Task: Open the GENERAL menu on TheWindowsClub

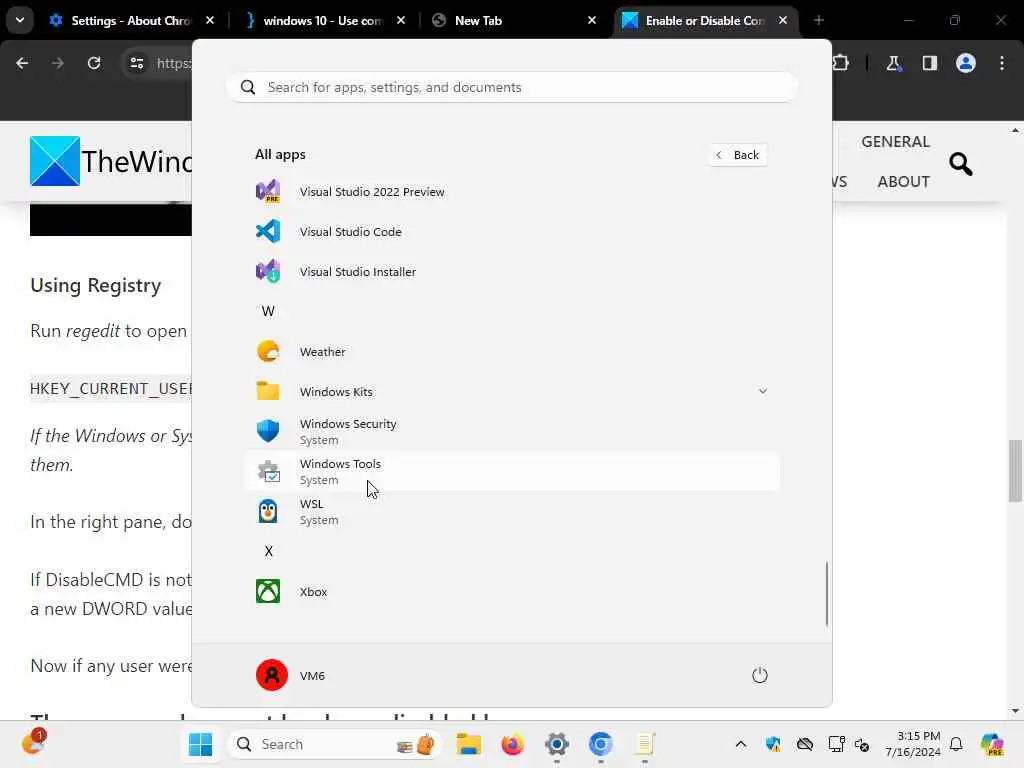Action: 895,142
